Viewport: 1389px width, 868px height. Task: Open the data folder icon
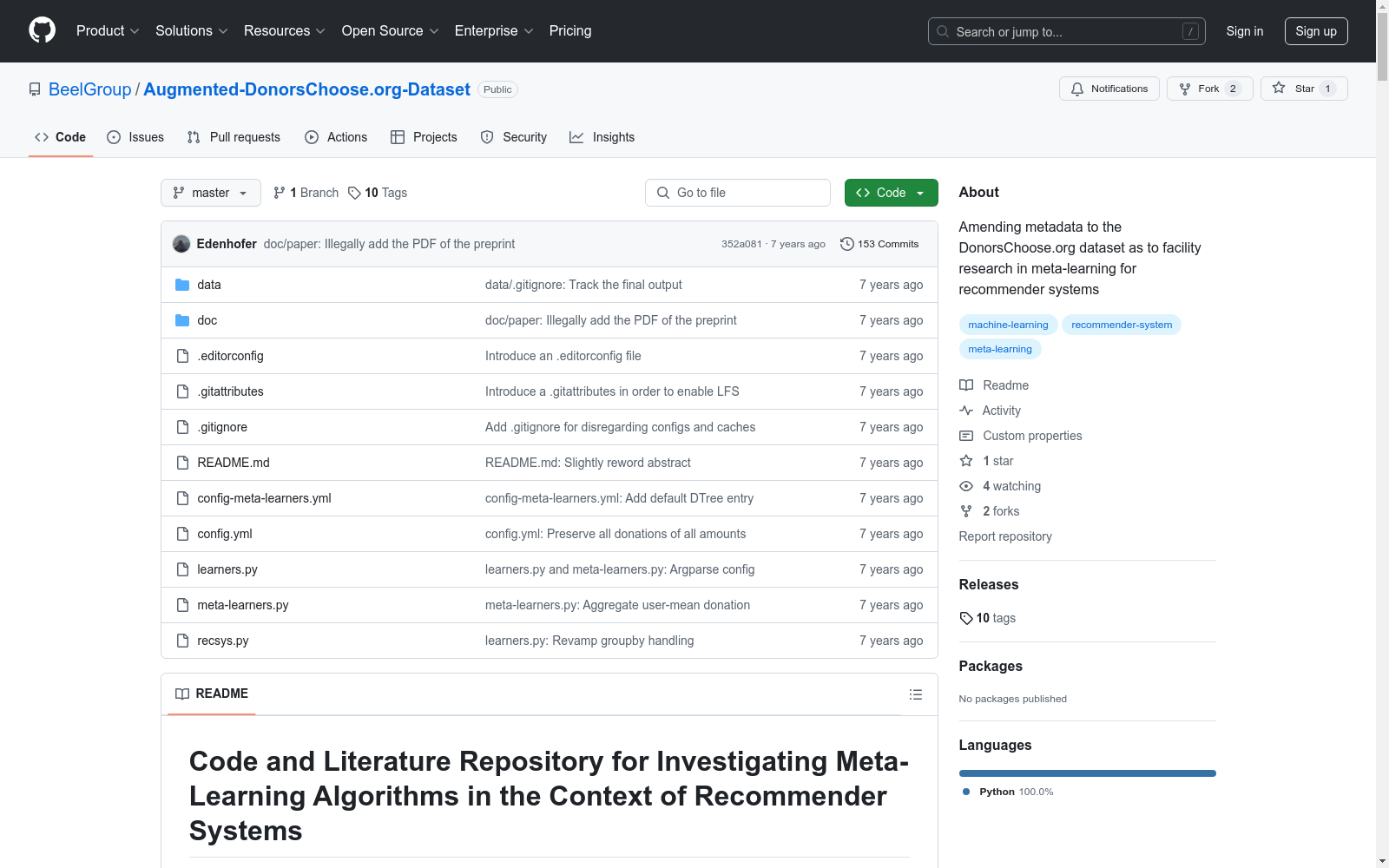coord(182,285)
